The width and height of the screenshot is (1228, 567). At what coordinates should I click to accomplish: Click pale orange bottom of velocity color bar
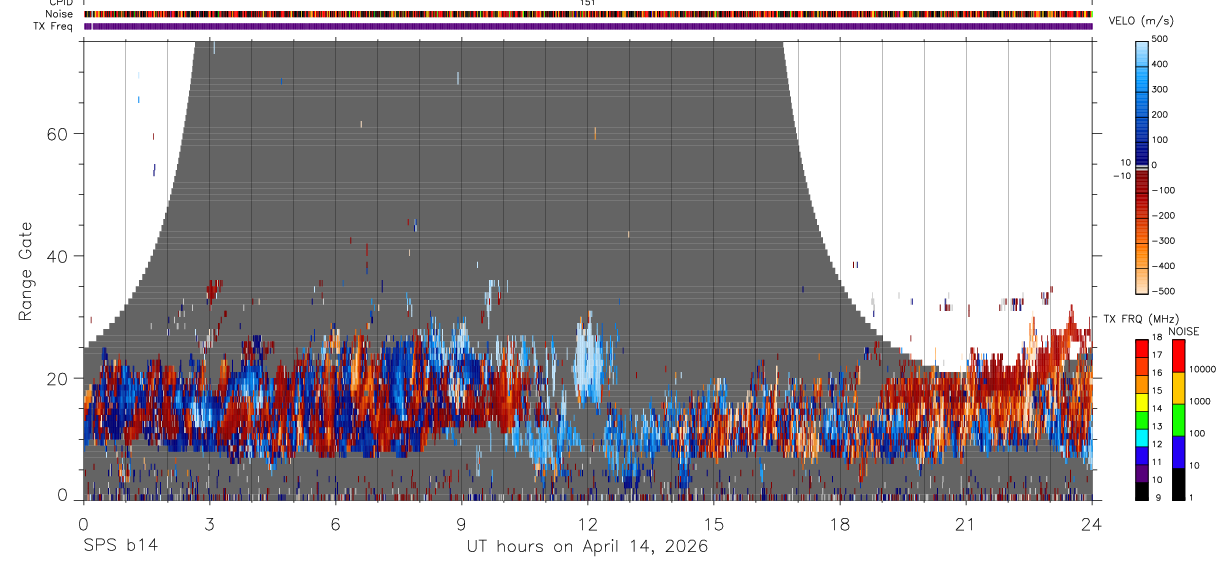click(1142, 283)
